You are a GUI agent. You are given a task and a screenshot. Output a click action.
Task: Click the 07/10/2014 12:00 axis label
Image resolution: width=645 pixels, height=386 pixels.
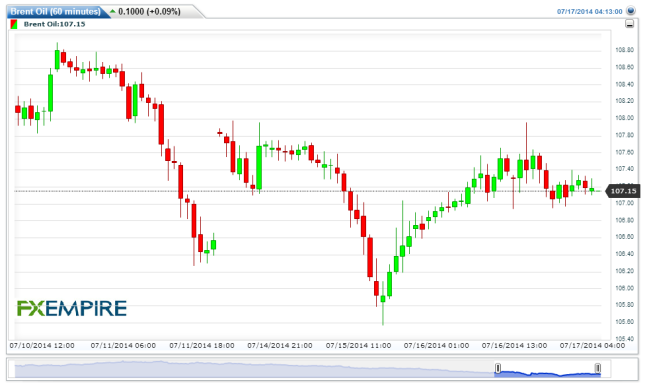click(42, 346)
